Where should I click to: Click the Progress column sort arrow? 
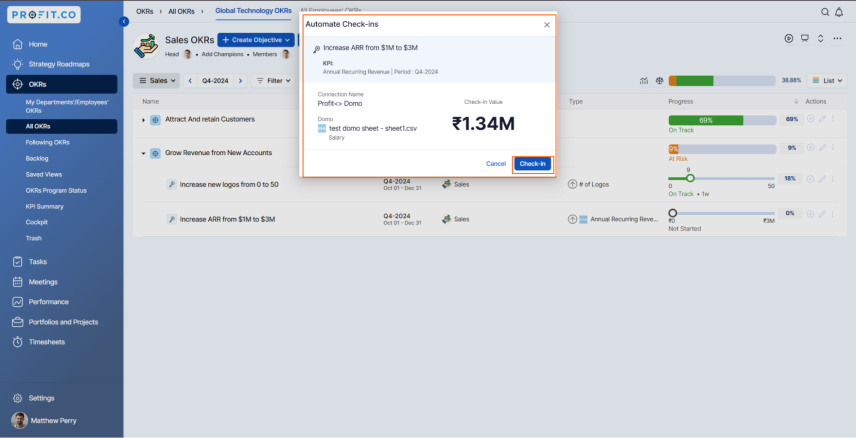795,102
